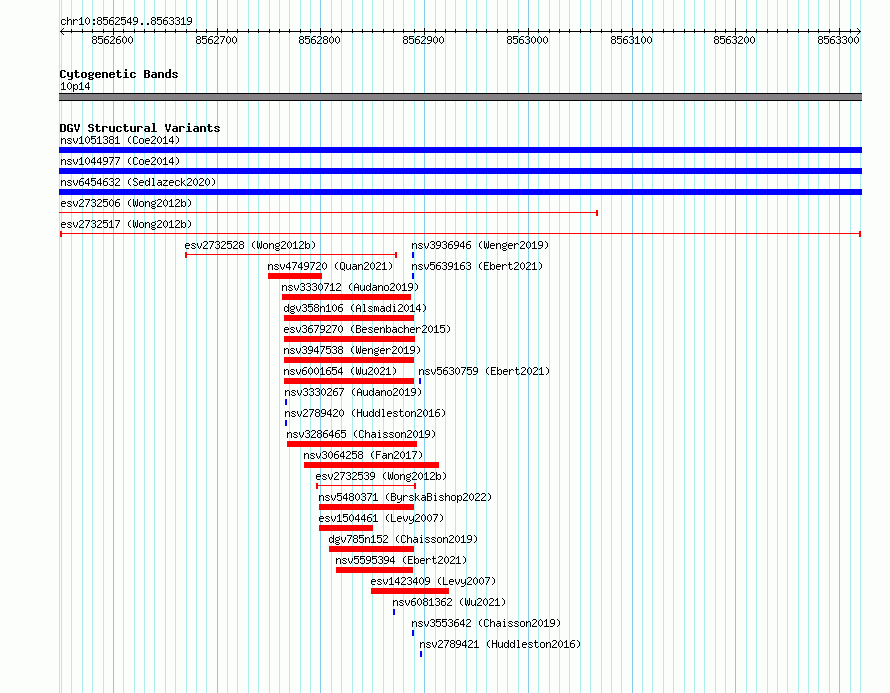Click the red bar under esv3679270
This screenshot has width=890, height=693.
coord(350,339)
